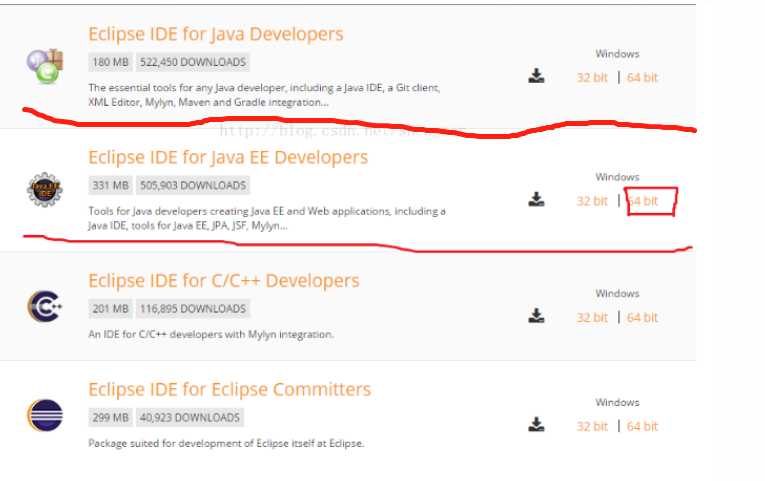Download 64 bit Eclipse Committers package

pos(642,426)
